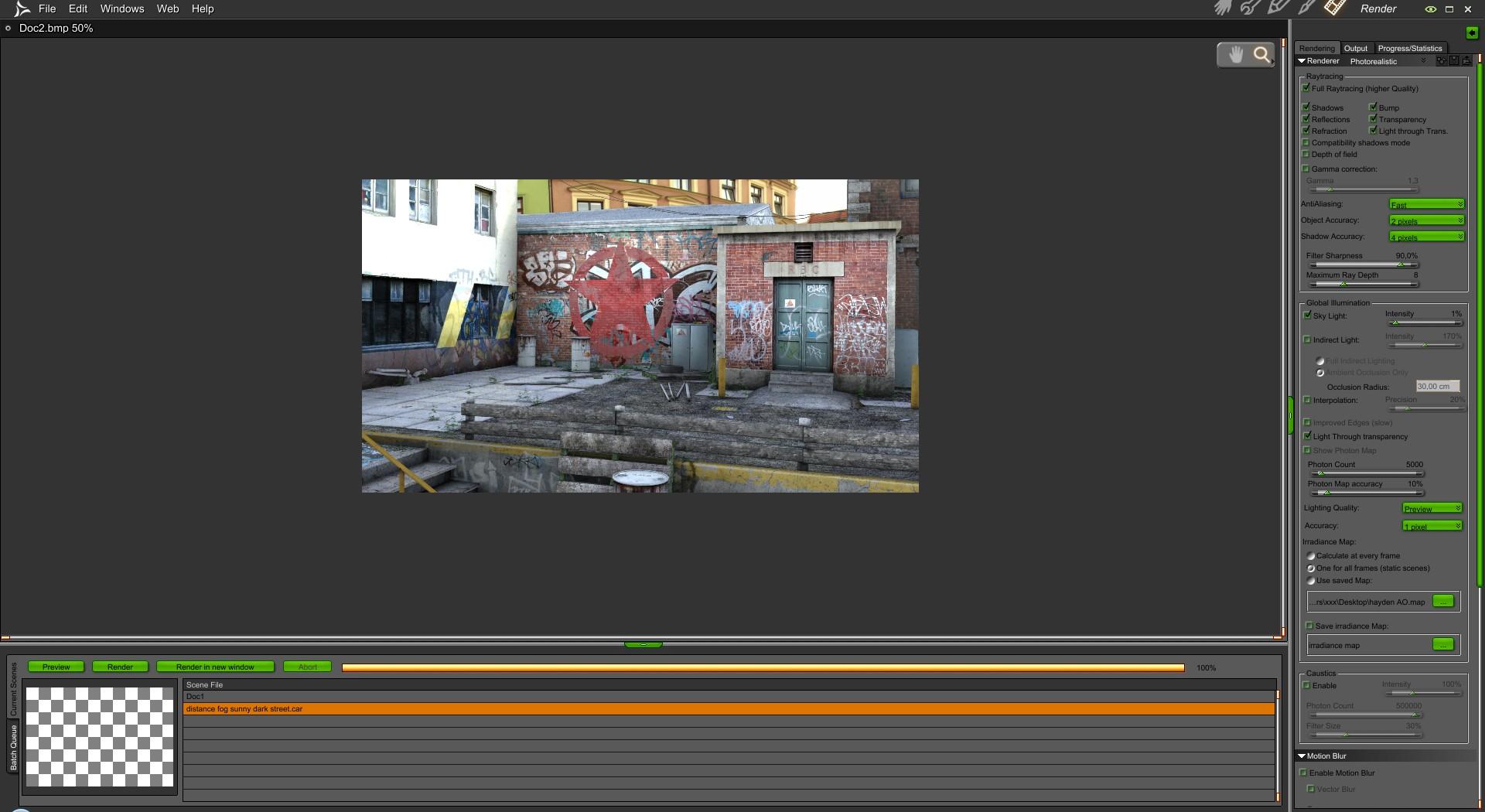
Task: Click the render preset options icon
Action: point(1441,61)
